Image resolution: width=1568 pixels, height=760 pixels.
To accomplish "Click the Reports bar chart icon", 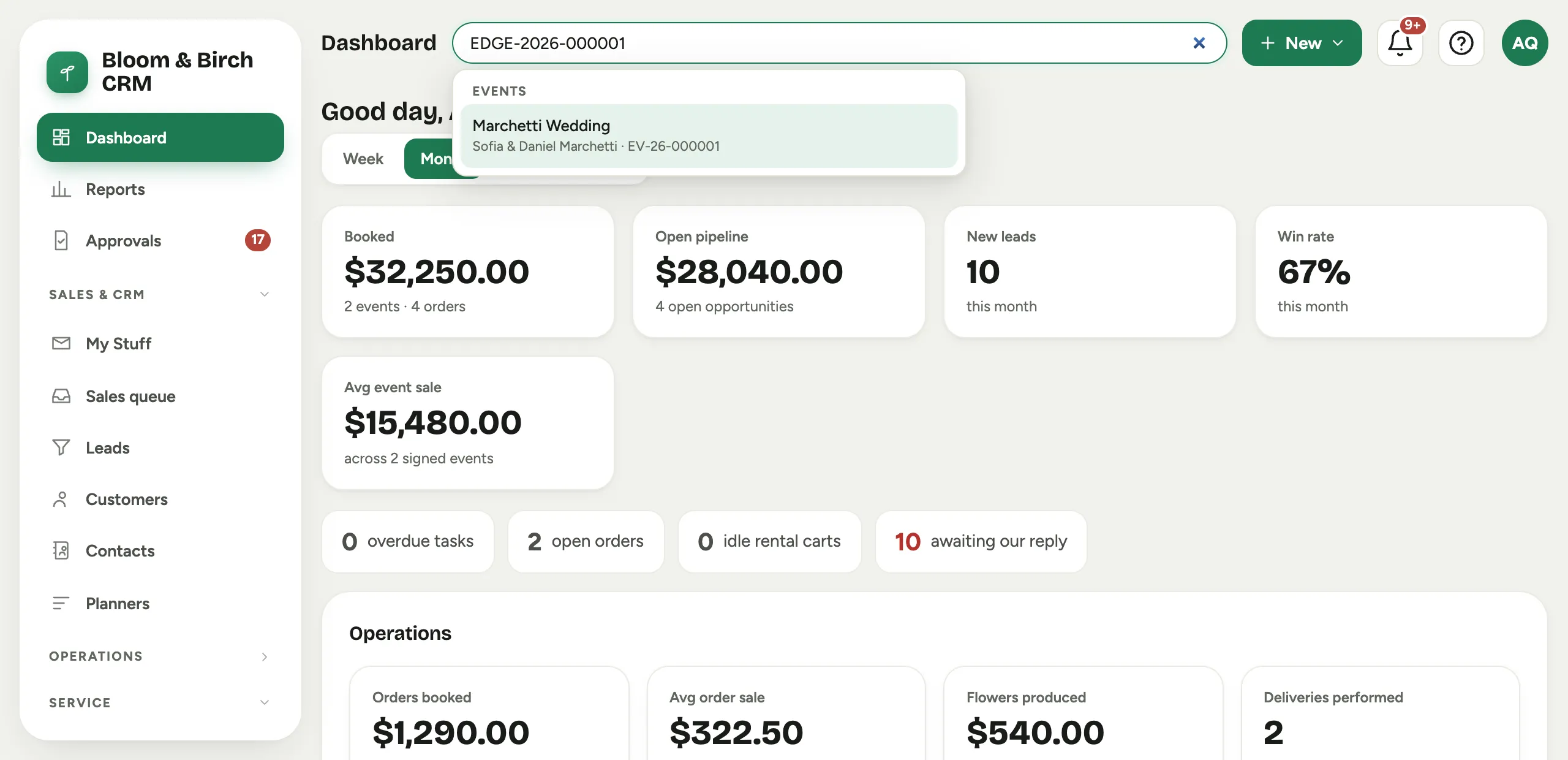I will [61, 189].
